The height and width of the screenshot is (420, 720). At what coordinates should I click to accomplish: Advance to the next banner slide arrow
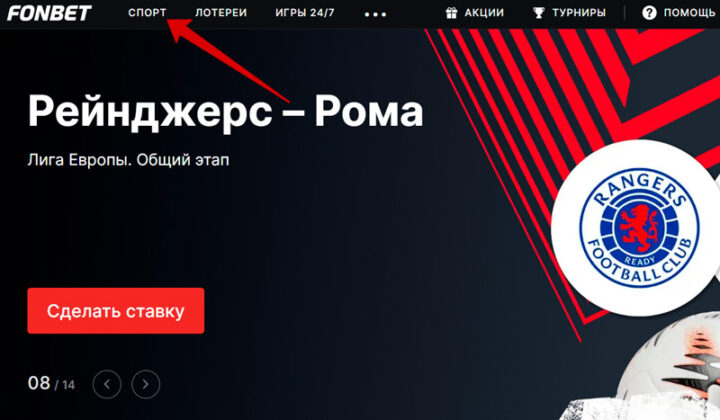coord(146,384)
